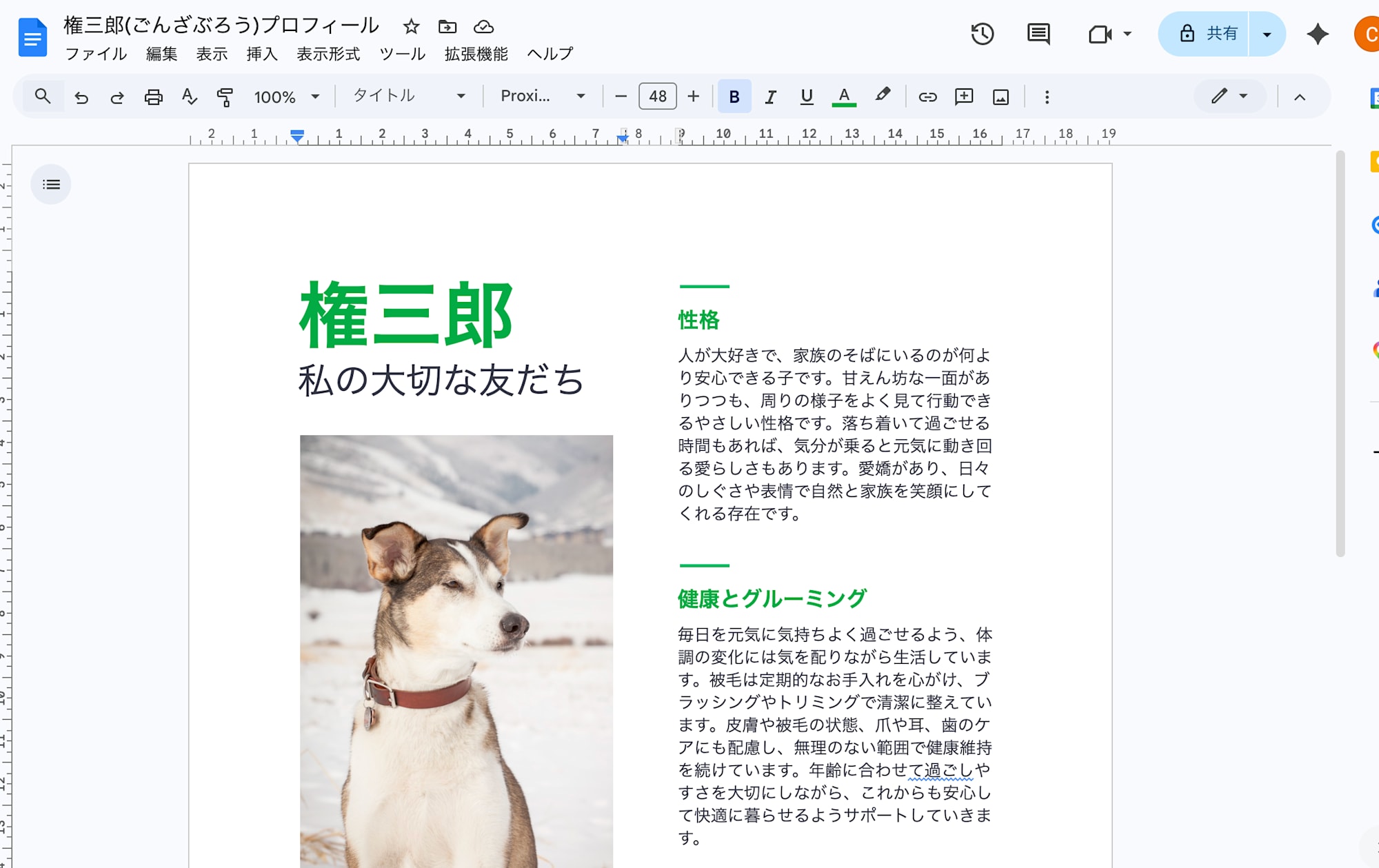
Task: Star the 権三郎 document as favorite
Action: point(411,26)
